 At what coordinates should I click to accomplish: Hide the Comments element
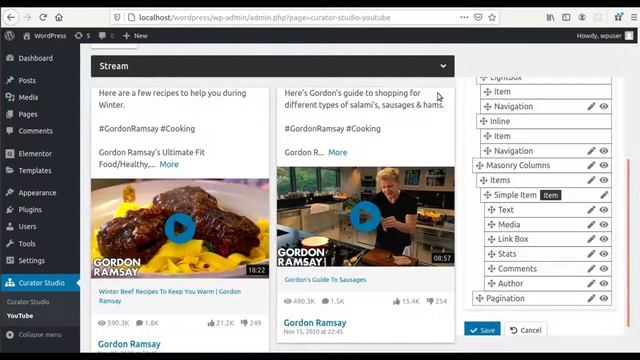(x=604, y=269)
